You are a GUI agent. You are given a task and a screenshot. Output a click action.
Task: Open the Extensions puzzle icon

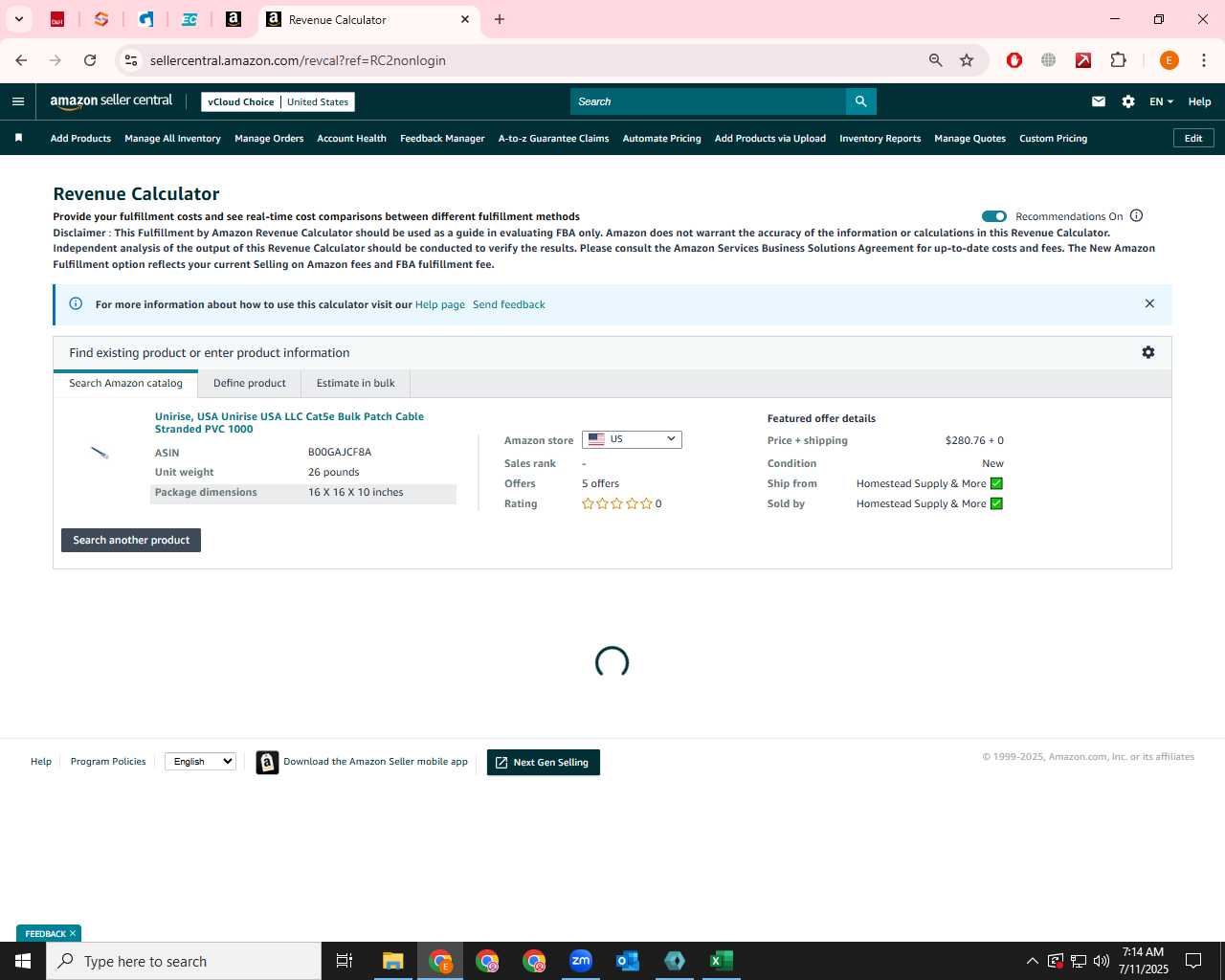pyautogui.click(x=1118, y=60)
